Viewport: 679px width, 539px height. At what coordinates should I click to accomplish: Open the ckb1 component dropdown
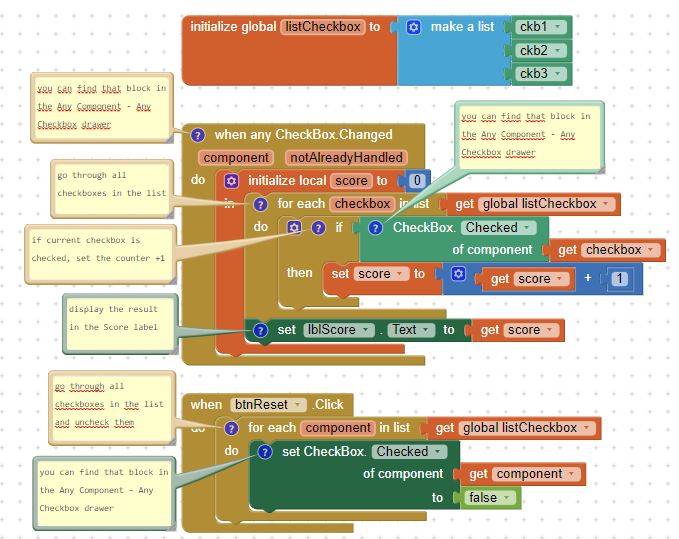(x=542, y=27)
